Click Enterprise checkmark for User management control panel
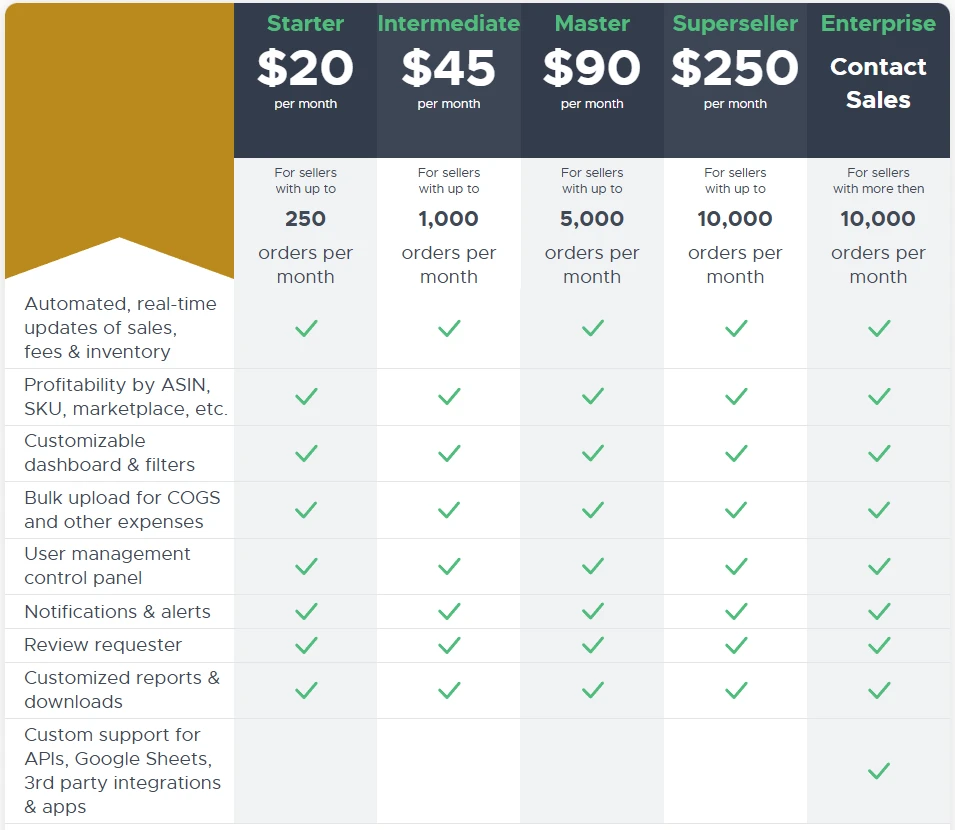 click(879, 566)
